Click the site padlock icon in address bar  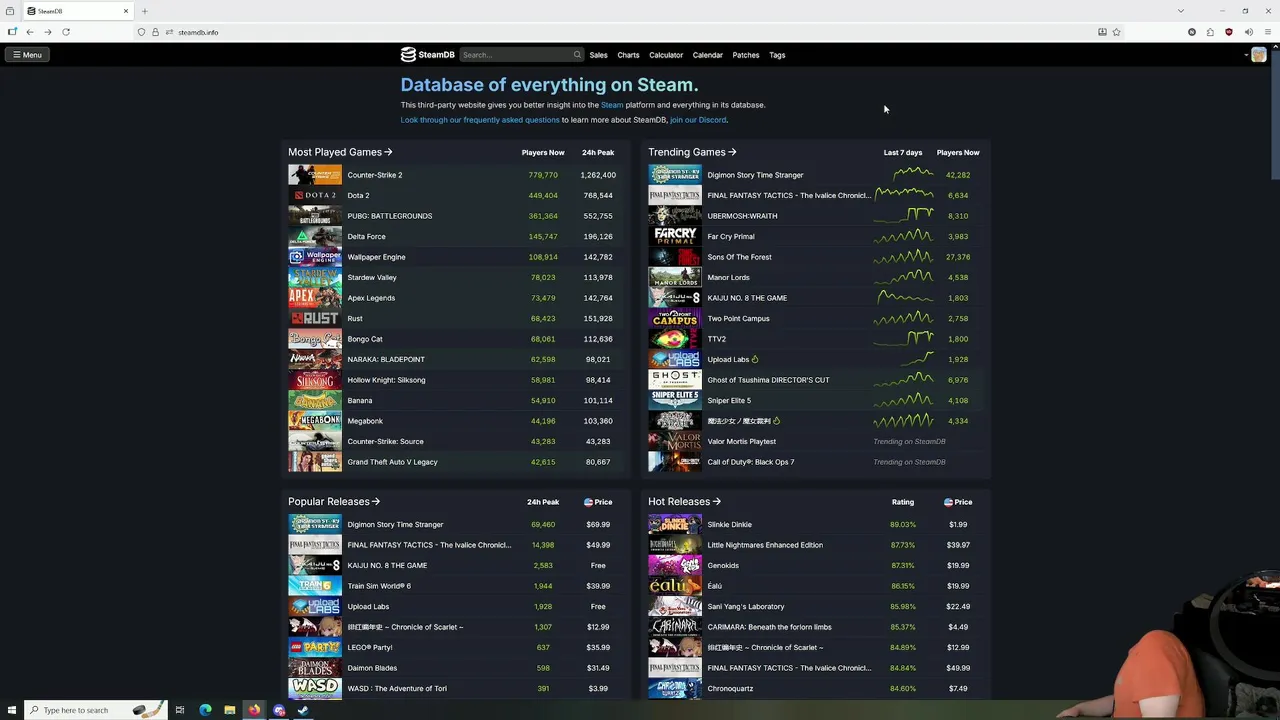(x=155, y=32)
